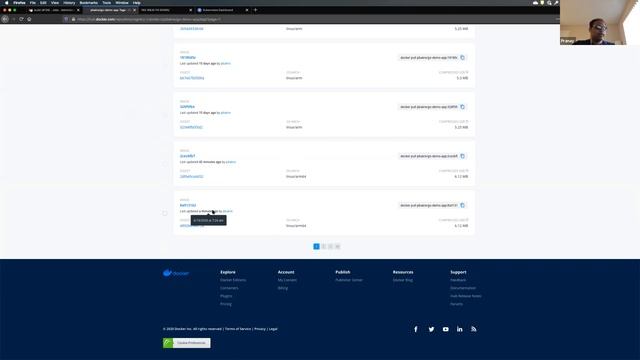Open the Docker LinkedIn page
The image size is (640, 360).
click(x=460, y=329)
